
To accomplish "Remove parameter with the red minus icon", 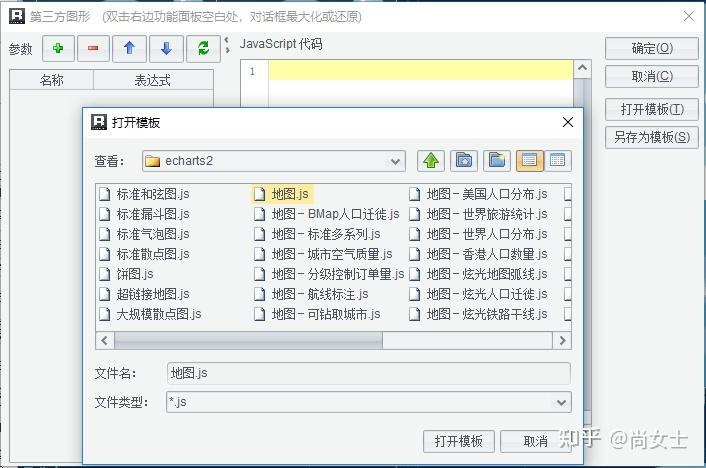I will 94,49.
